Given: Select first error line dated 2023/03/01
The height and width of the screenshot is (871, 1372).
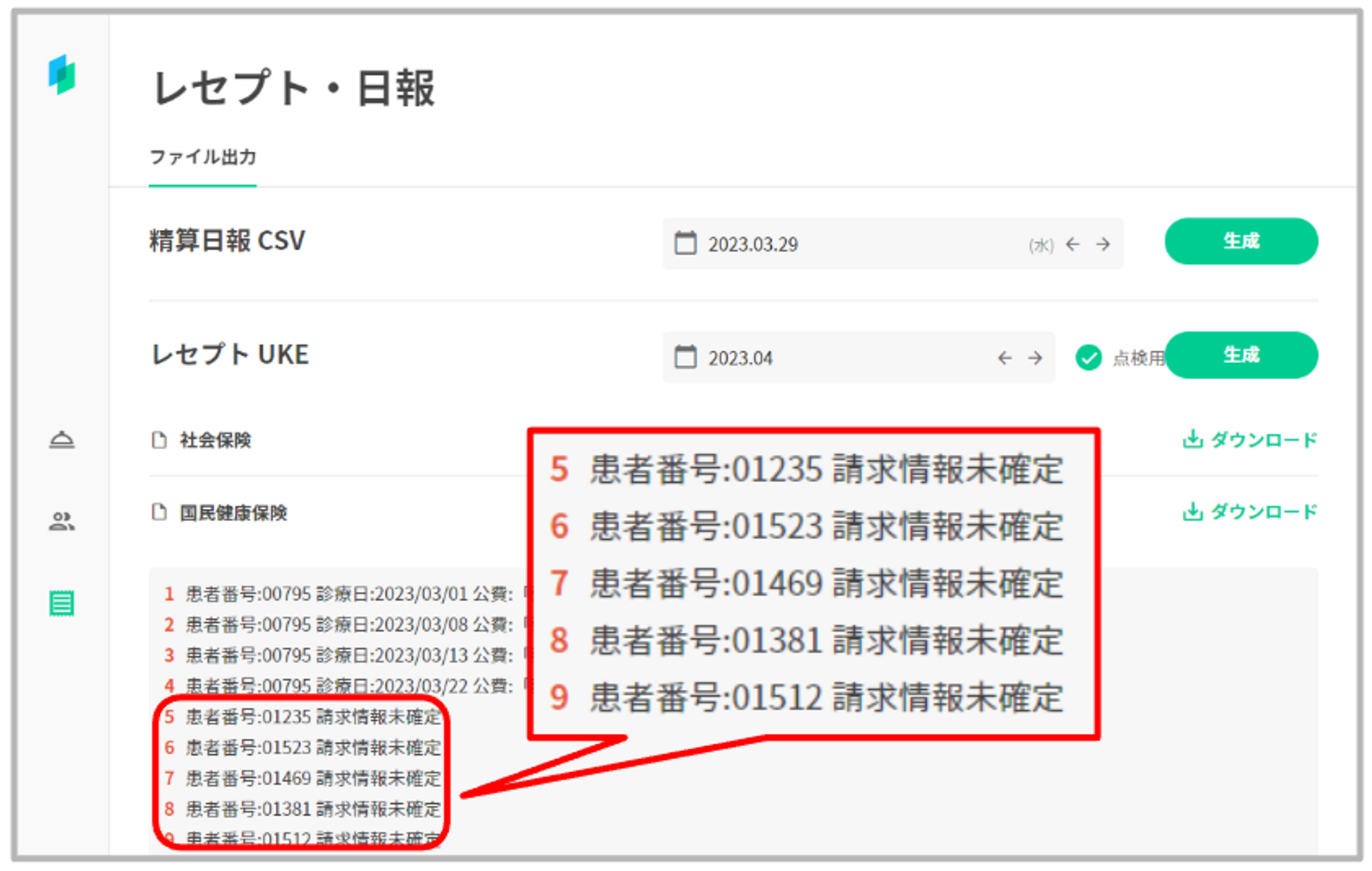Looking at the screenshot, I should 348,594.
